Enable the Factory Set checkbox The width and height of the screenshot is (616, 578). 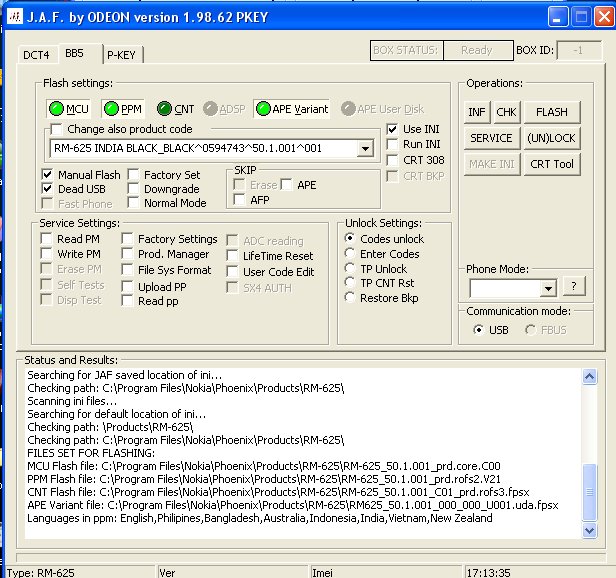click(x=133, y=174)
